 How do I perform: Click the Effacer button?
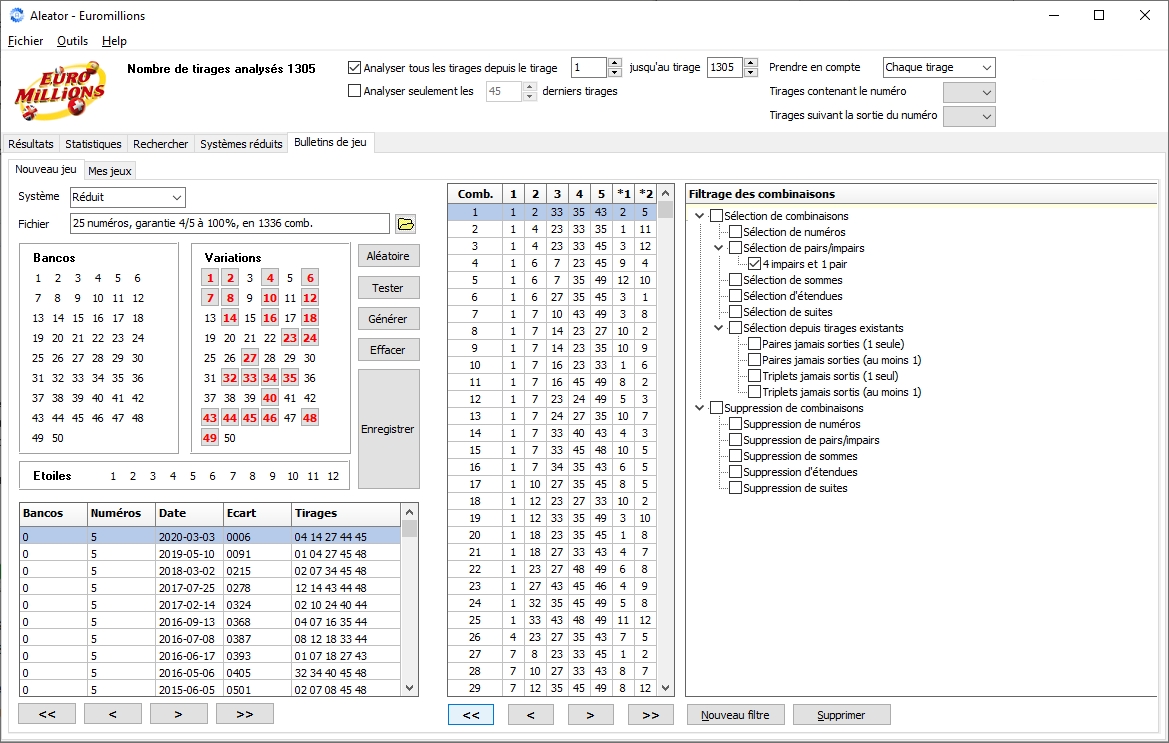point(388,350)
